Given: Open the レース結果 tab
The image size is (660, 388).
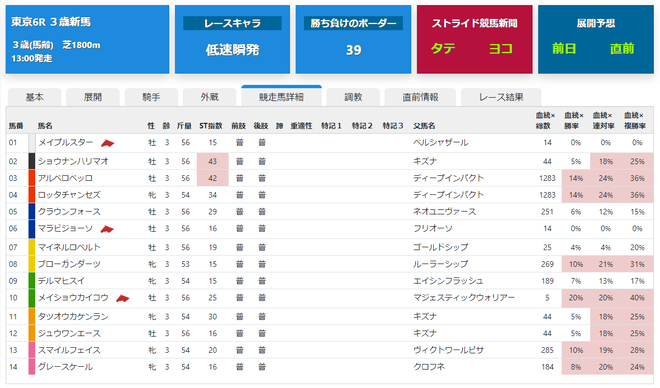Looking at the screenshot, I should [501, 97].
